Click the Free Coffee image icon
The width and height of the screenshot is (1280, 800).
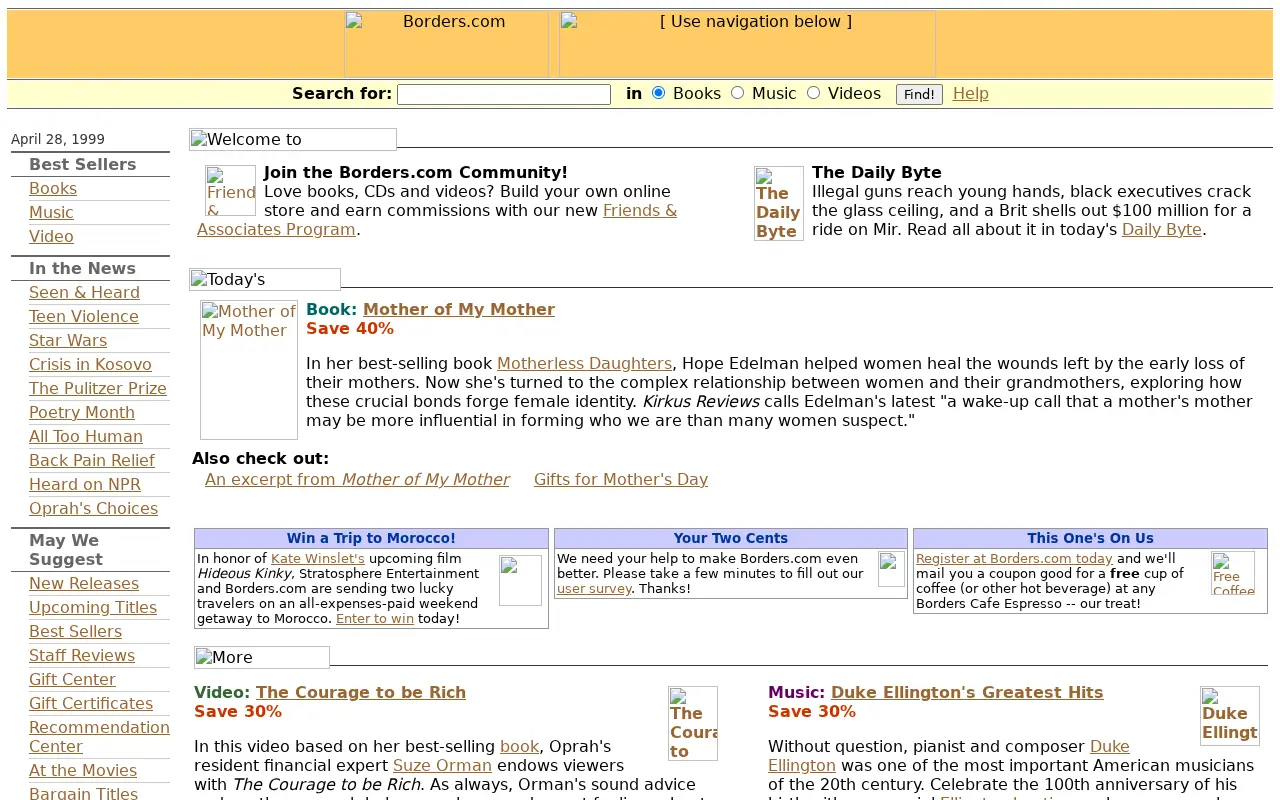point(1233,573)
